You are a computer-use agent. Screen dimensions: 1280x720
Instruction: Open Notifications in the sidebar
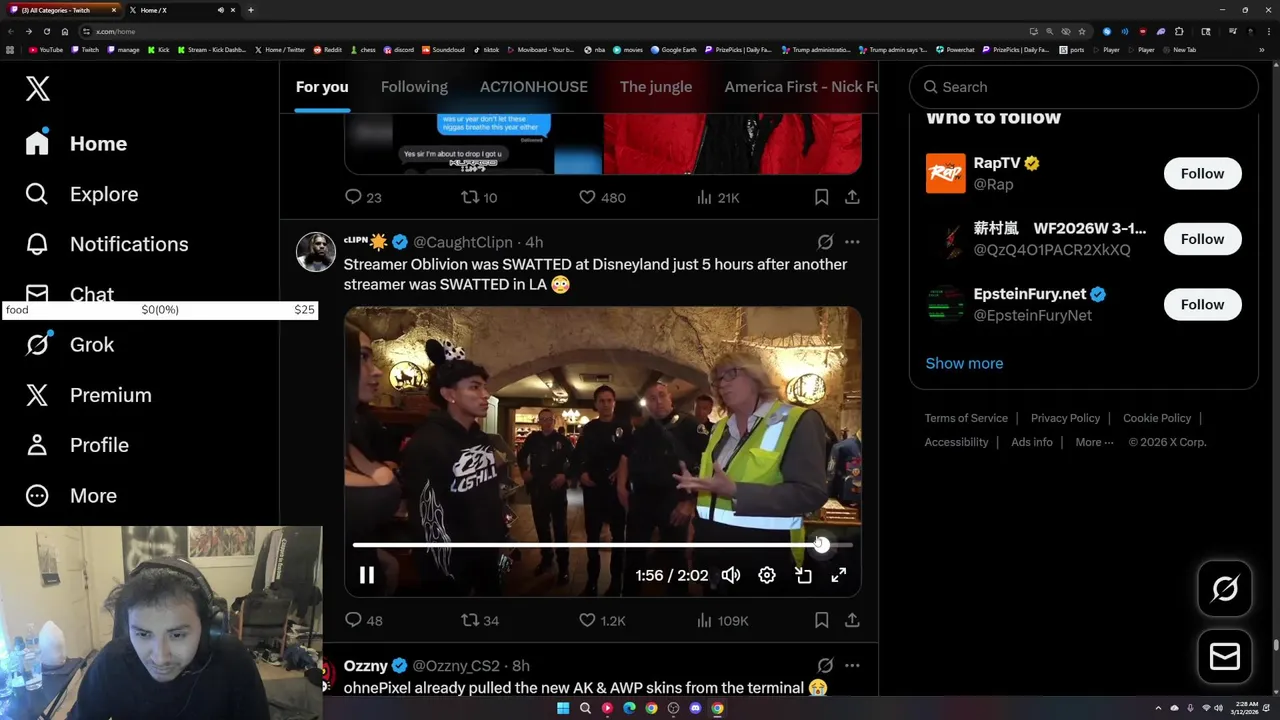click(107, 244)
